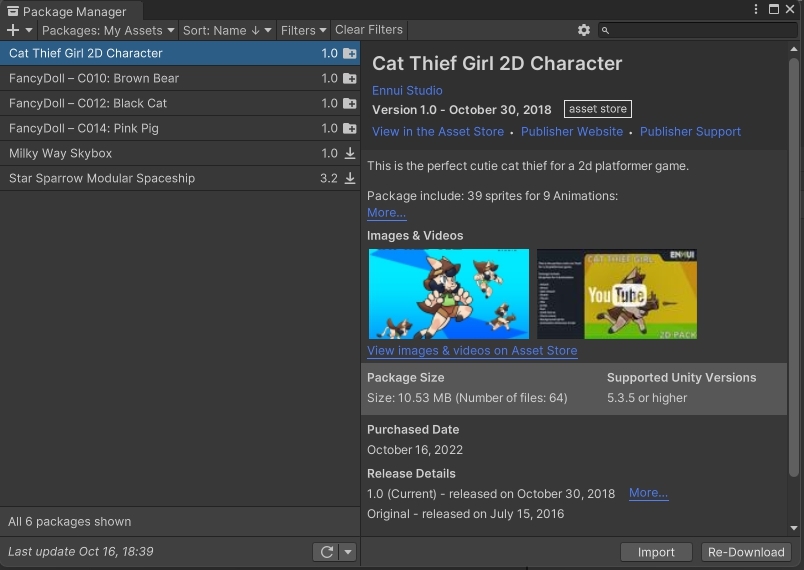Screen dimensions: 804x570
Task: Click the Clear Filters button
Action: [369, 30]
